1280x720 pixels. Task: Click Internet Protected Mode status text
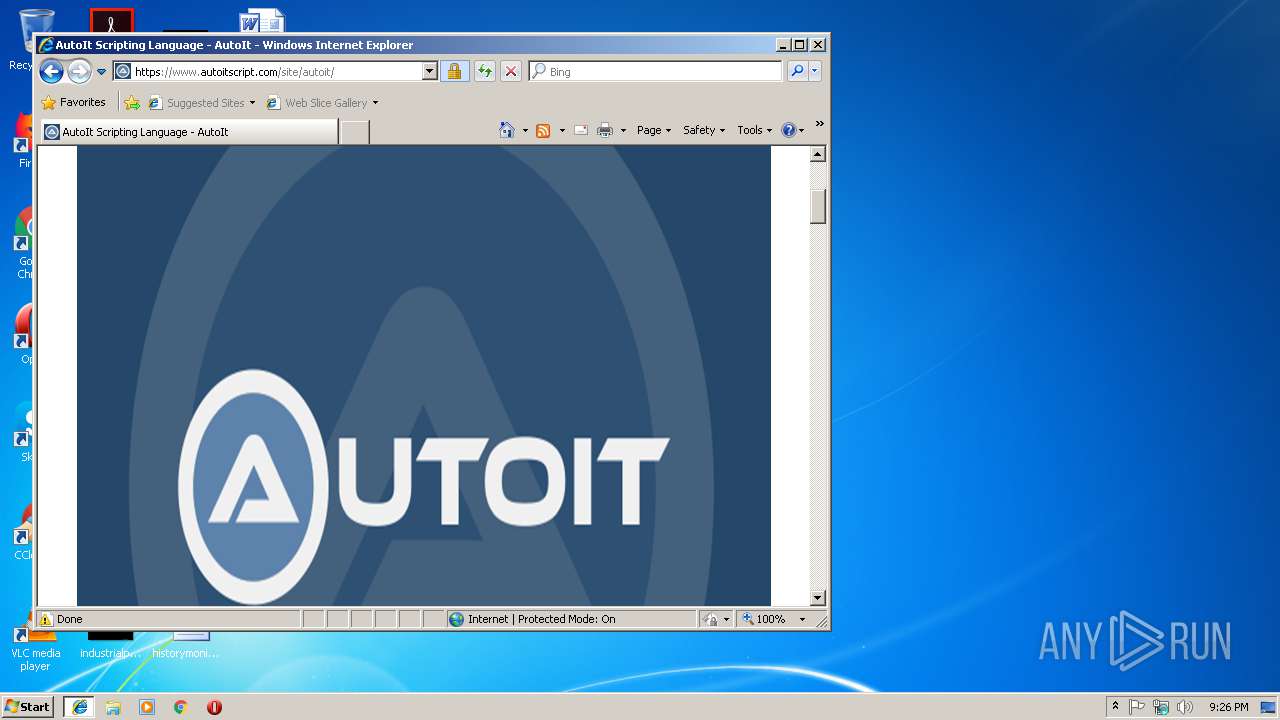click(541, 619)
